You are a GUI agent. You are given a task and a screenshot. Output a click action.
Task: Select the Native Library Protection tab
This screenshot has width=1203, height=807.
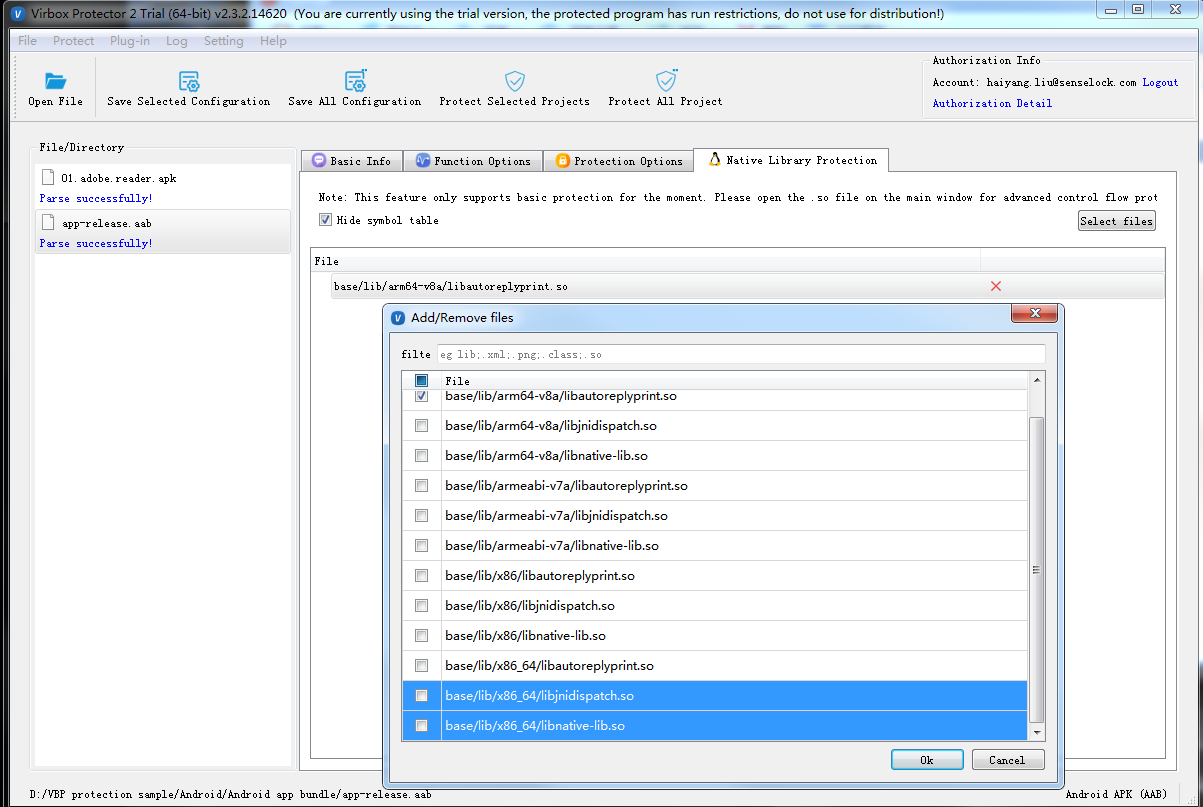click(x=791, y=160)
